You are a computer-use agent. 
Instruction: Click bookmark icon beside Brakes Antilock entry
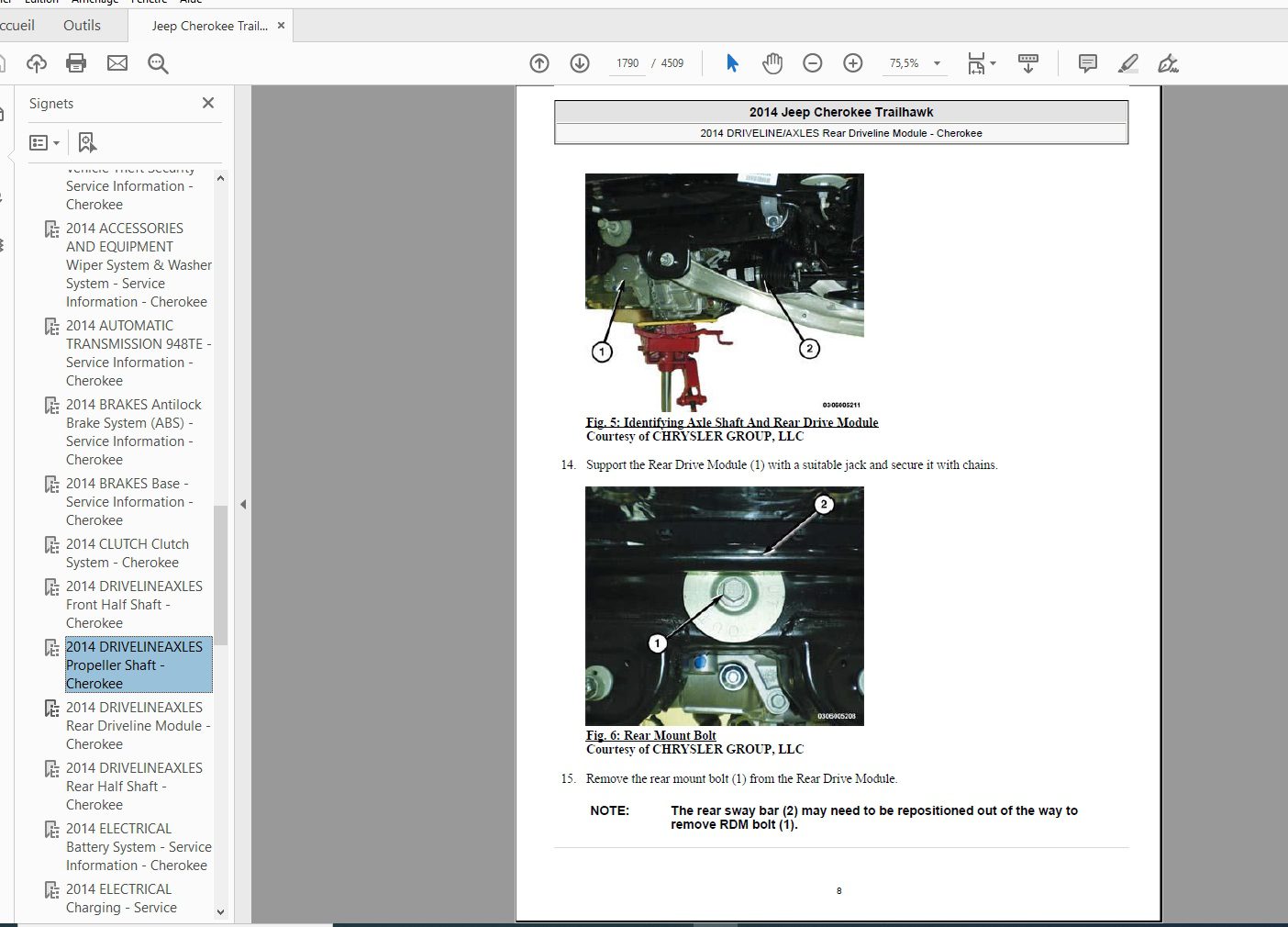52,405
